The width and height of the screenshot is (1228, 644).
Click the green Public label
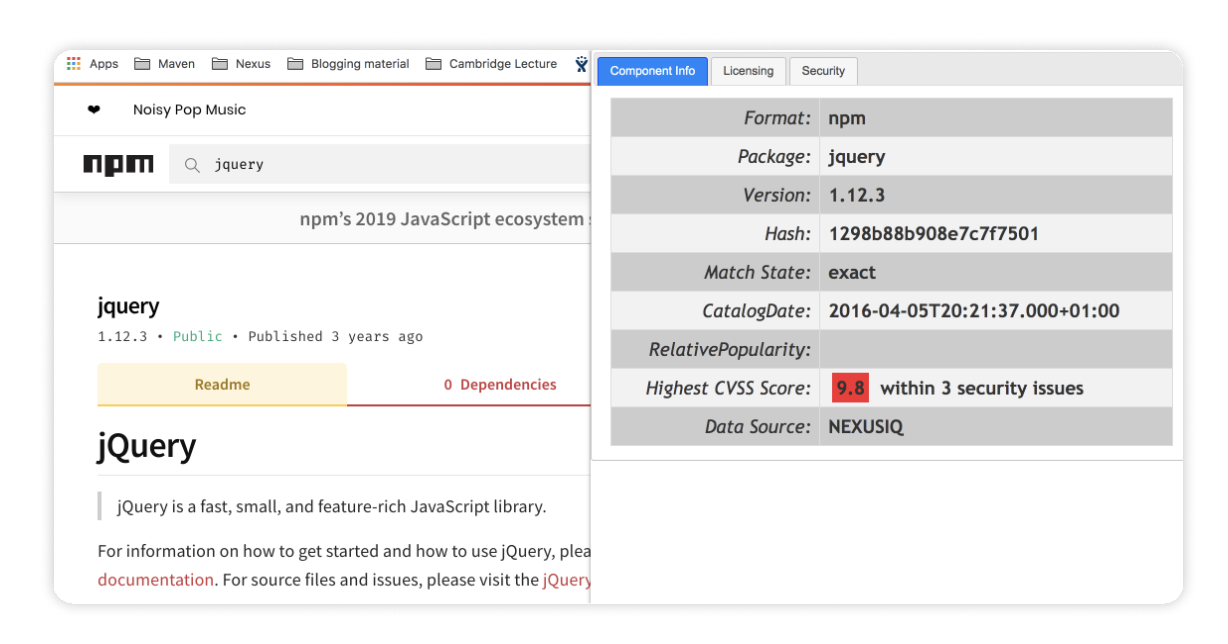[198, 337]
